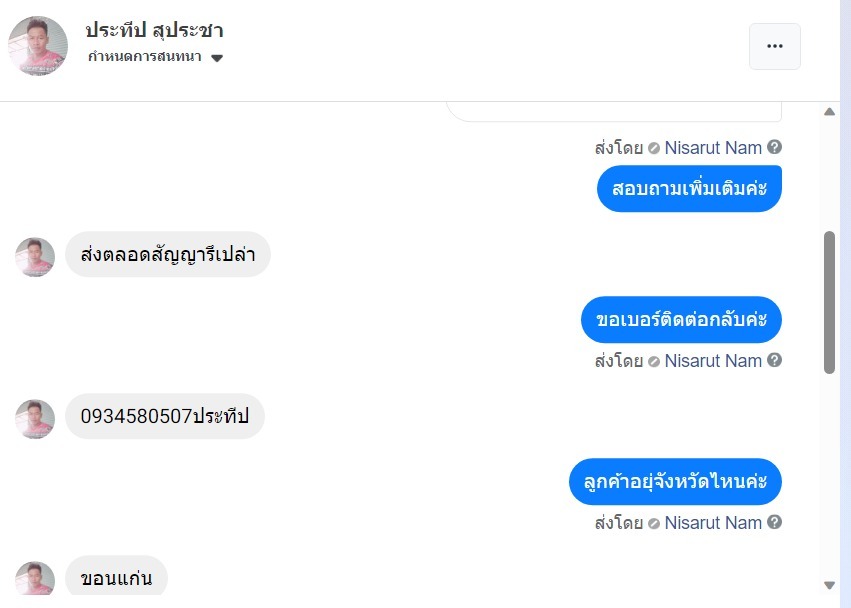
Task: Click the sender avatar beside 0934580507ประทีป
Action: (x=35, y=419)
